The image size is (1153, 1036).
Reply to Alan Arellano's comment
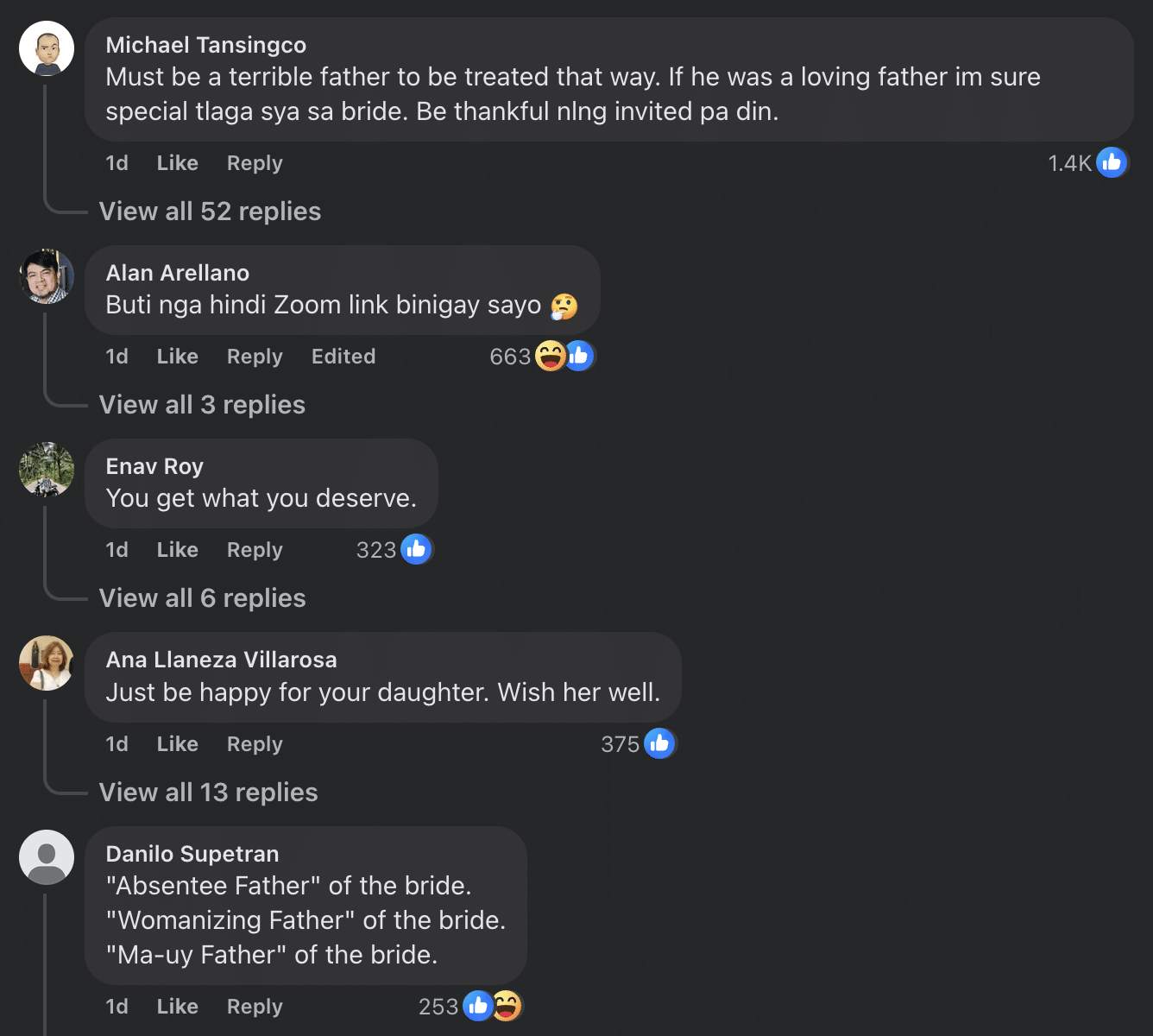click(x=255, y=357)
